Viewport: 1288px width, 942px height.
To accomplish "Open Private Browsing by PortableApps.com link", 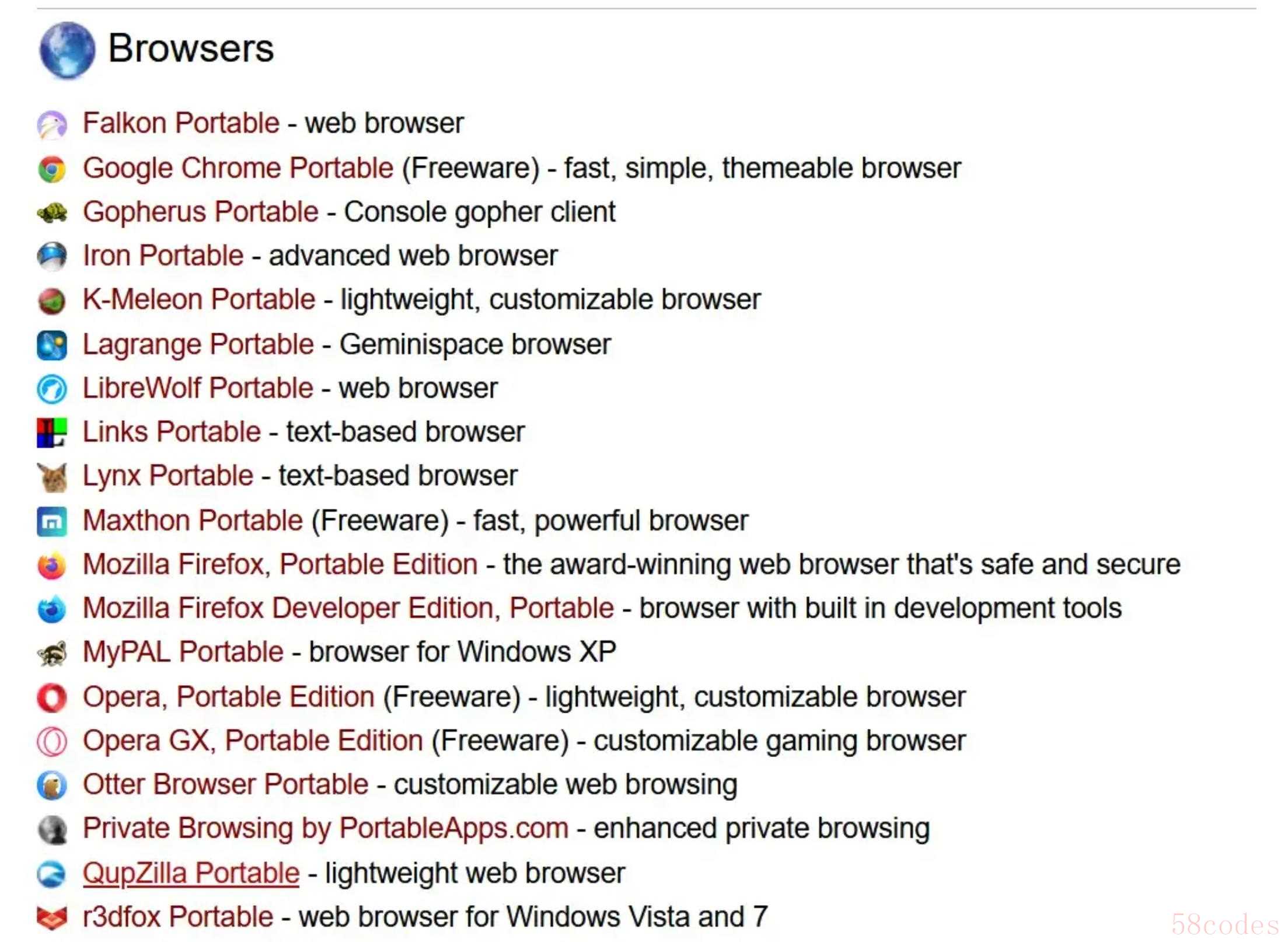I will [326, 829].
